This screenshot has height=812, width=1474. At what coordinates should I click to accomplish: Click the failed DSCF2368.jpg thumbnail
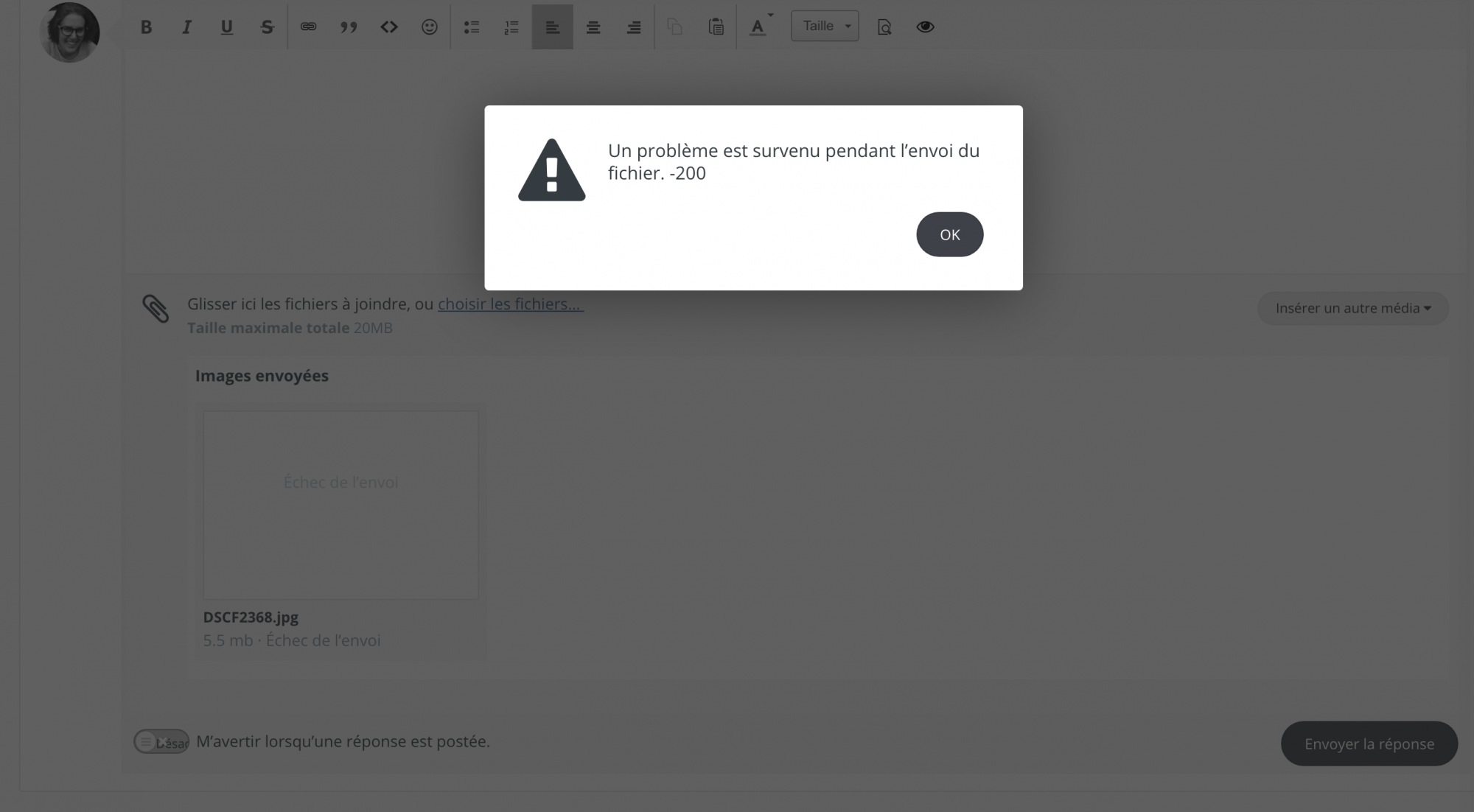tap(340, 505)
